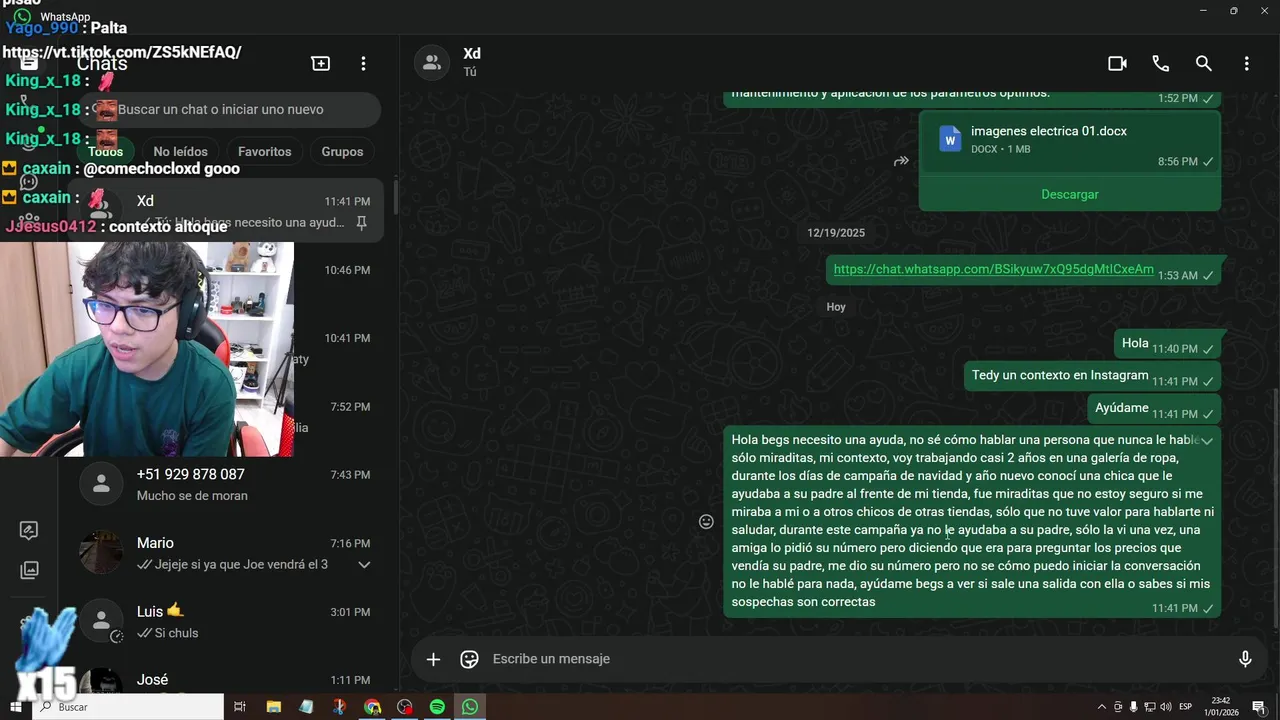The height and width of the screenshot is (720, 1280).
Task: Click the Hoy date separator
Action: click(x=836, y=307)
